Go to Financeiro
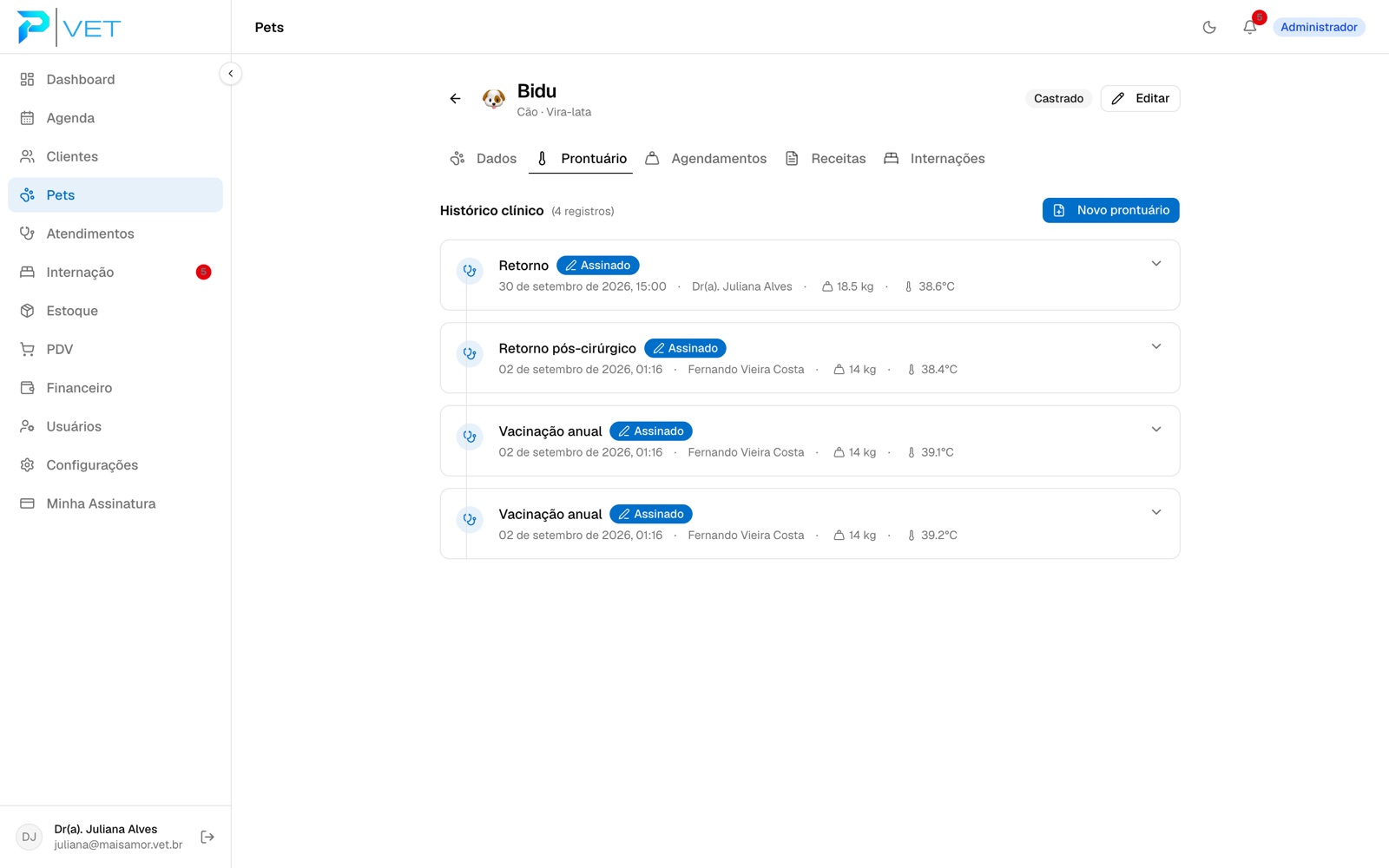 coord(115,388)
